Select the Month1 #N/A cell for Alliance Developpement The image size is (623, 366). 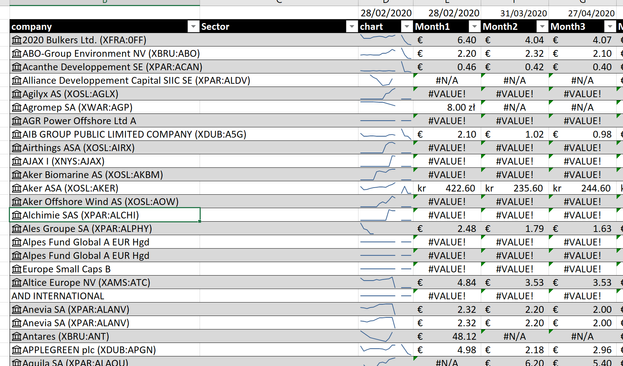tap(447, 81)
